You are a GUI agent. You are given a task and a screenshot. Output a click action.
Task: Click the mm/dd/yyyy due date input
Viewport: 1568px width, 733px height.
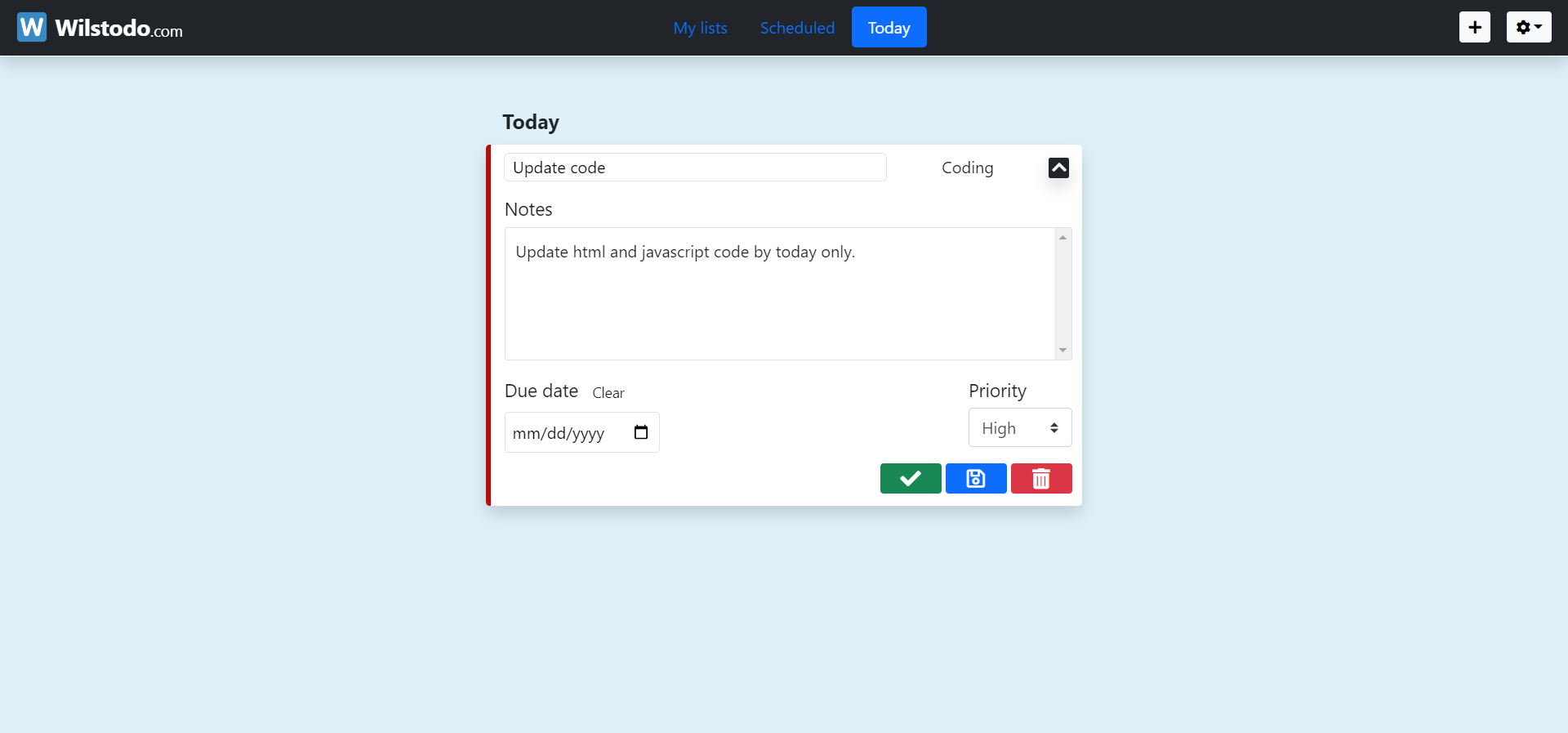tap(563, 432)
